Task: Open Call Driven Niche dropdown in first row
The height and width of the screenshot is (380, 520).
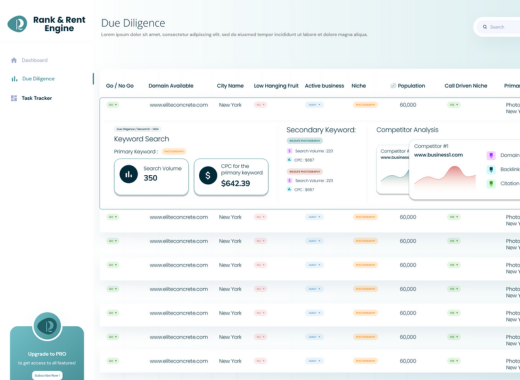Action: [x=454, y=105]
